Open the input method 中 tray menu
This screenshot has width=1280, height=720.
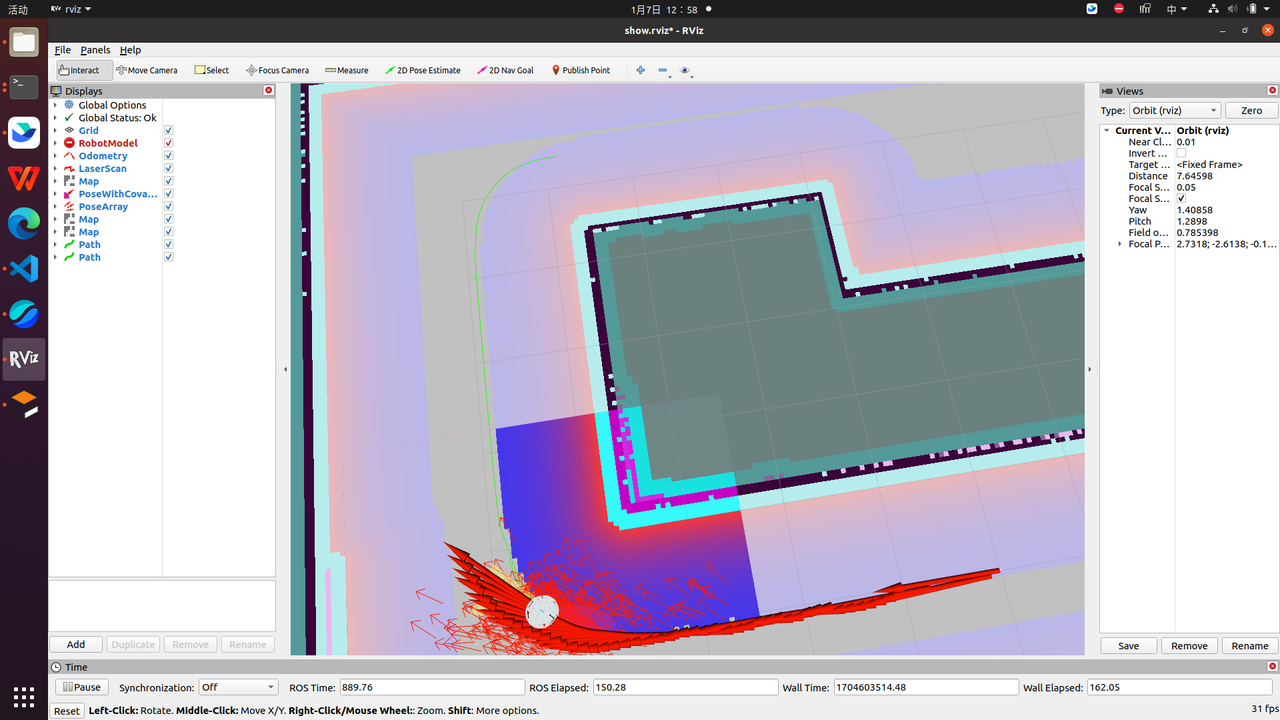(1176, 9)
